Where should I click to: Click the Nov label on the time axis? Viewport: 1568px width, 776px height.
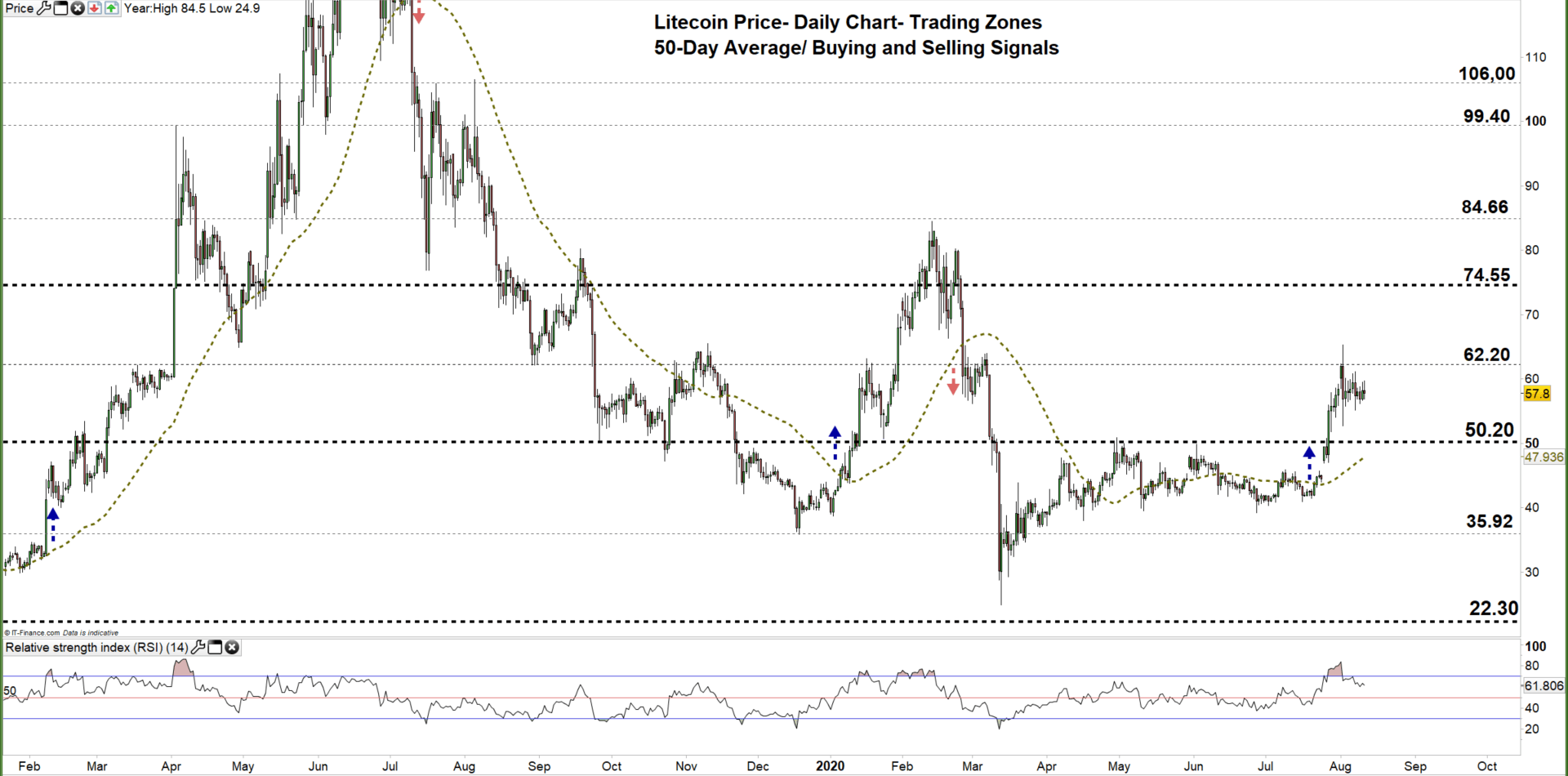687,766
